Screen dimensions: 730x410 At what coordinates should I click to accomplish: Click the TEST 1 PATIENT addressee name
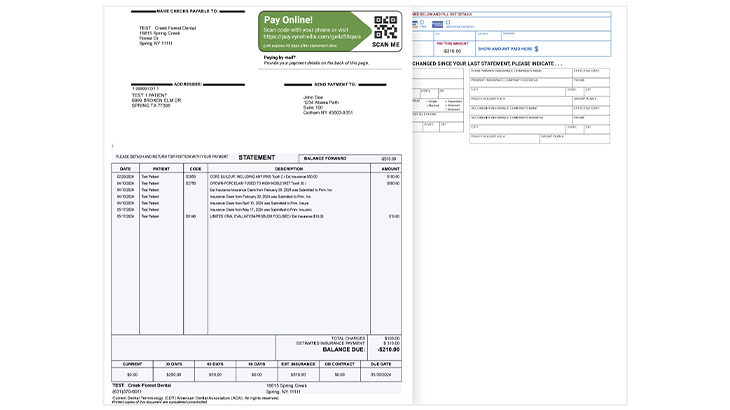tap(149, 95)
